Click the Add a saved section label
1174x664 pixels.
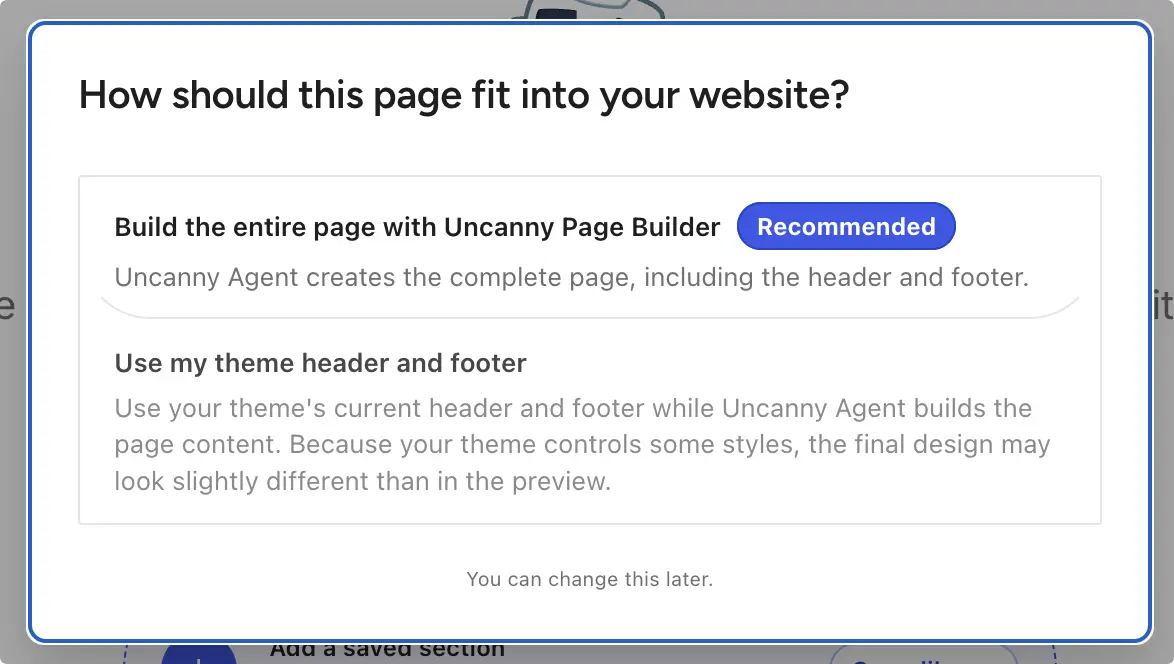tap(387, 650)
